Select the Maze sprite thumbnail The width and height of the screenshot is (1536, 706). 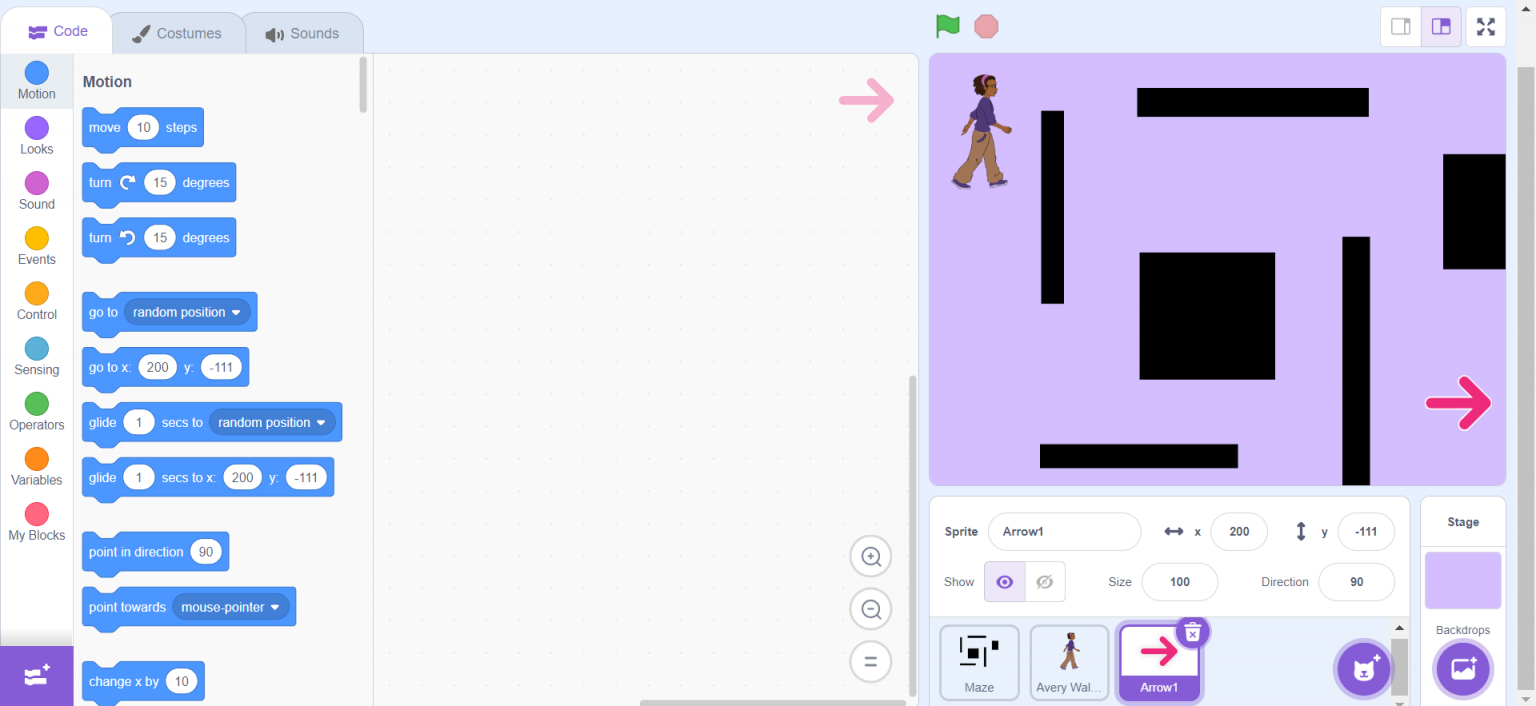point(979,662)
